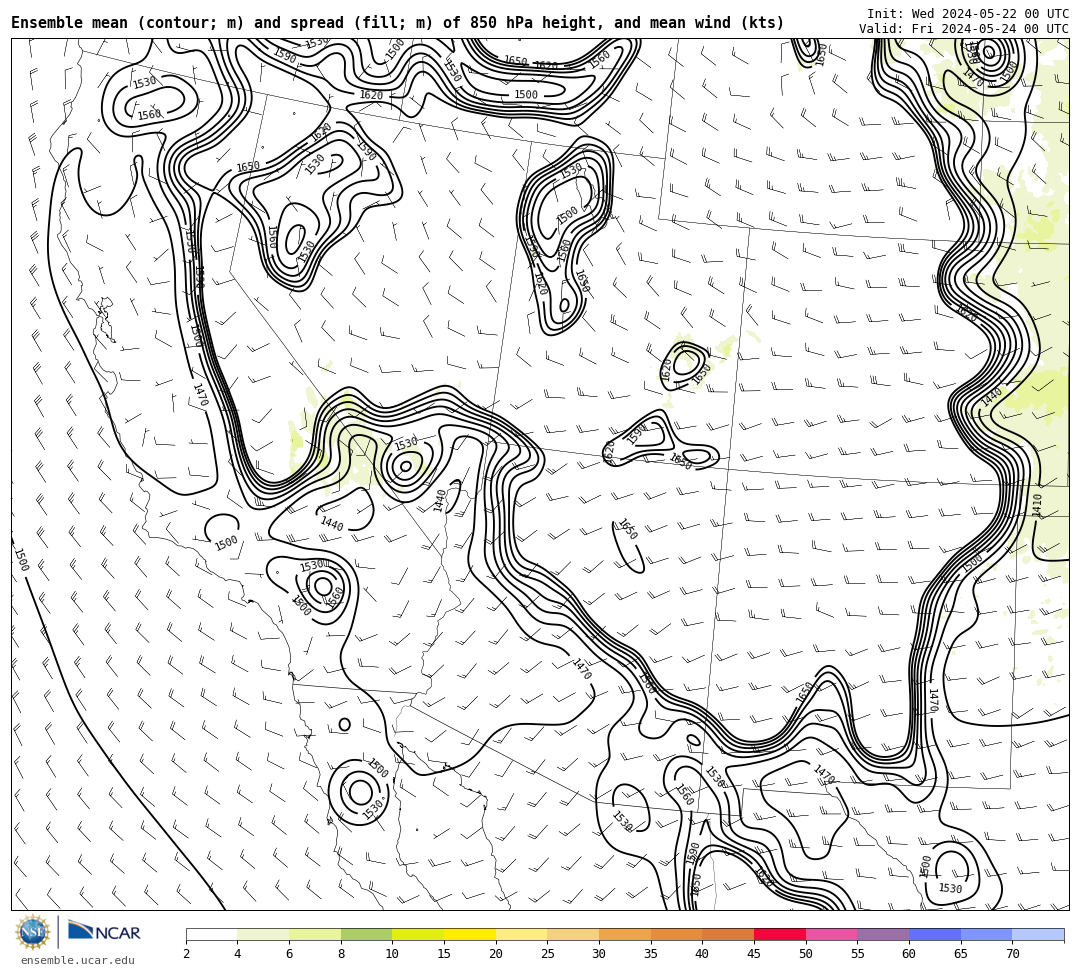Select the pale yellow 20–25 colorbar segment
1080x973 pixels.
[521, 934]
